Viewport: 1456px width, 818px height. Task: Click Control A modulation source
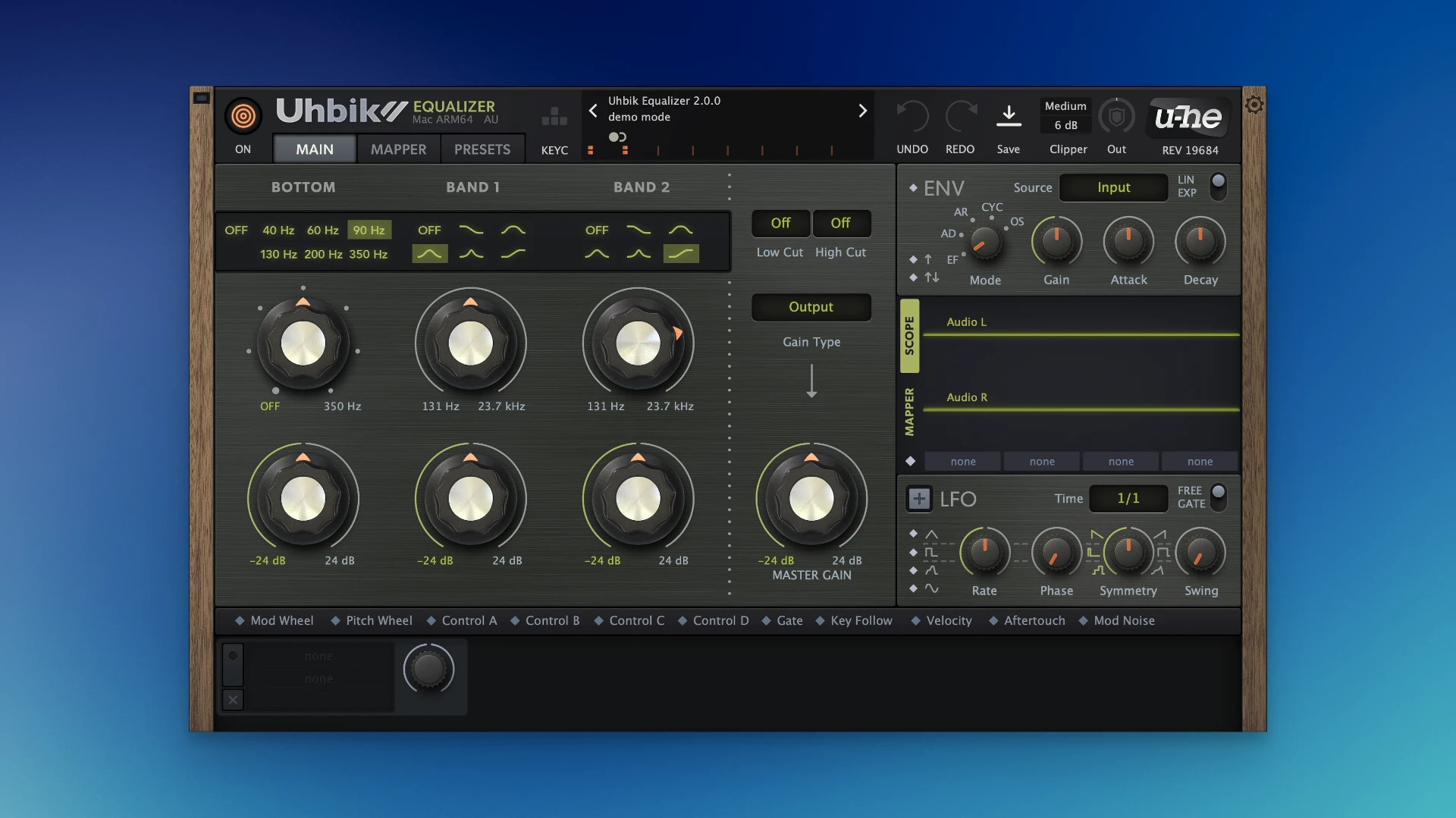(x=462, y=620)
